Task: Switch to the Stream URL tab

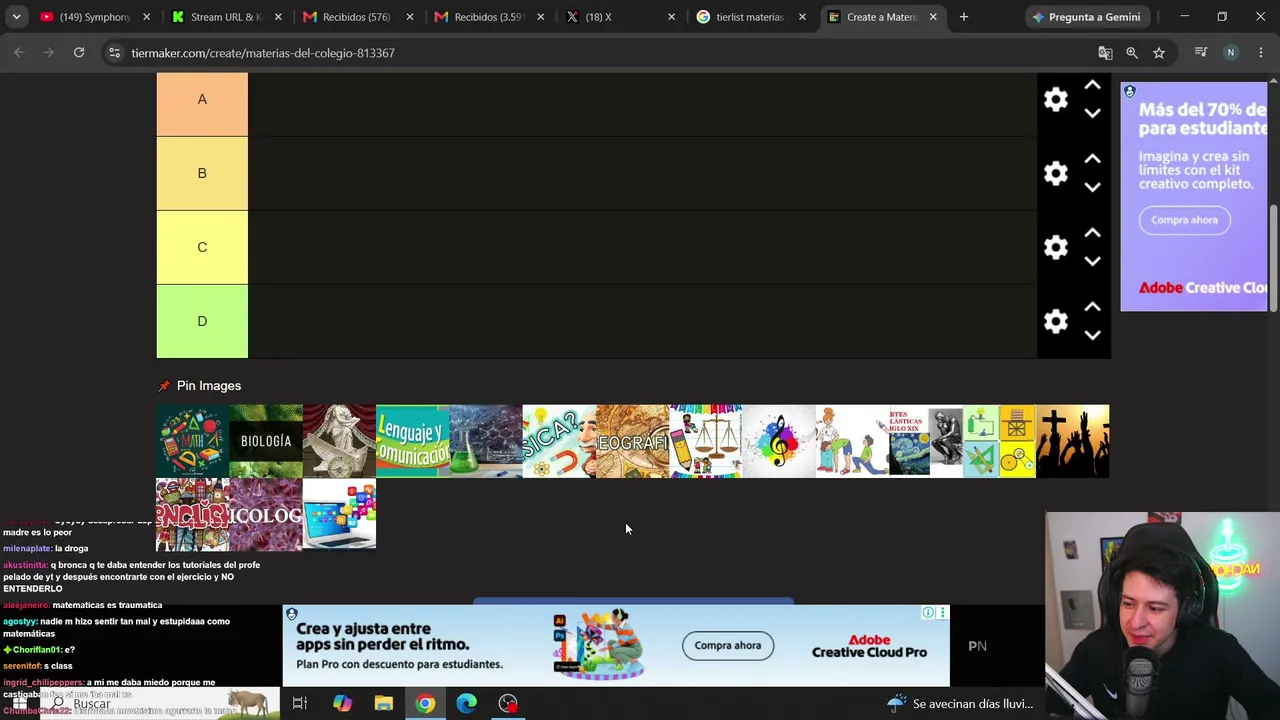Action: point(226,17)
